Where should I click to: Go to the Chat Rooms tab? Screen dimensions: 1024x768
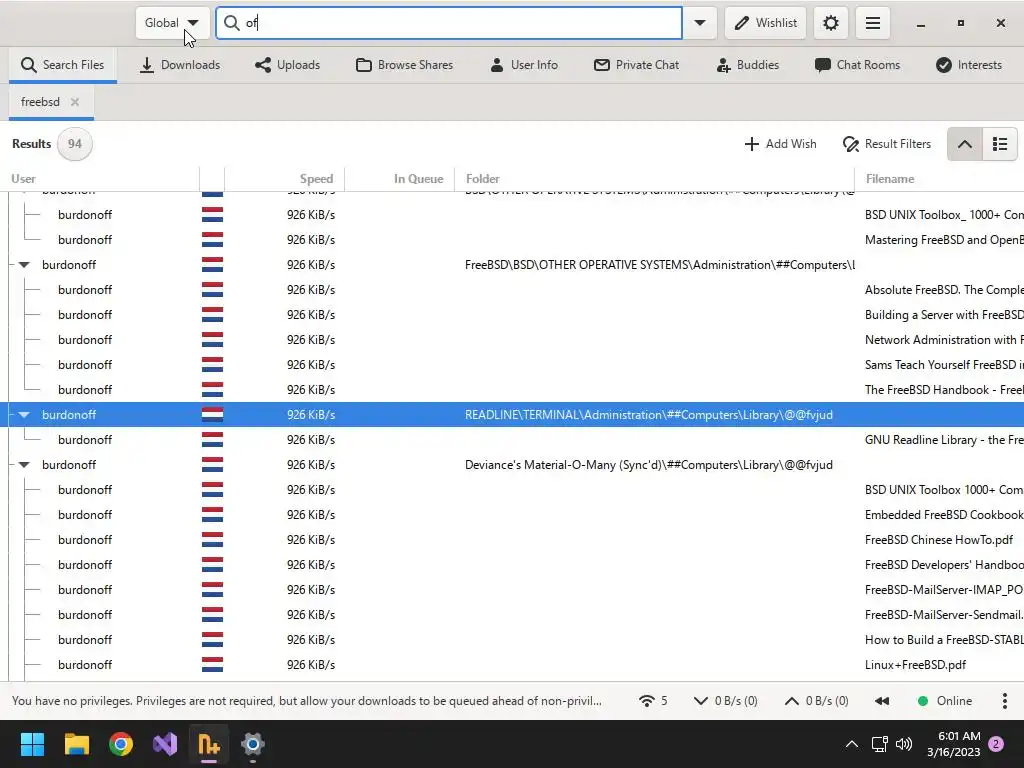(857, 65)
